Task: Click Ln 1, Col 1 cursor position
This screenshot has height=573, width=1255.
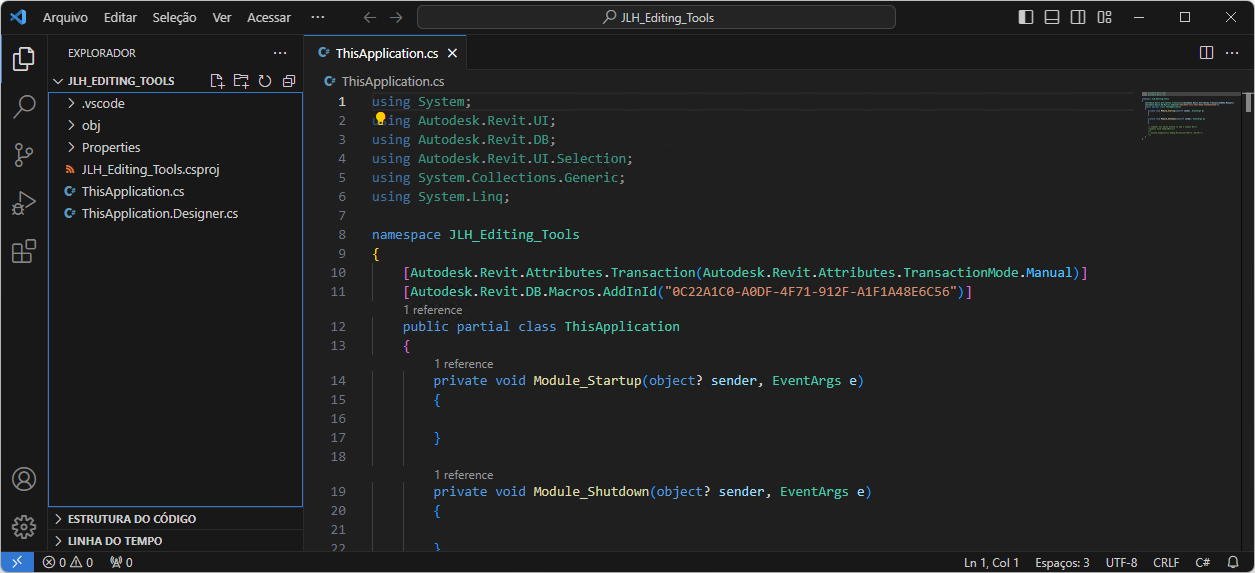Action: tap(991, 562)
